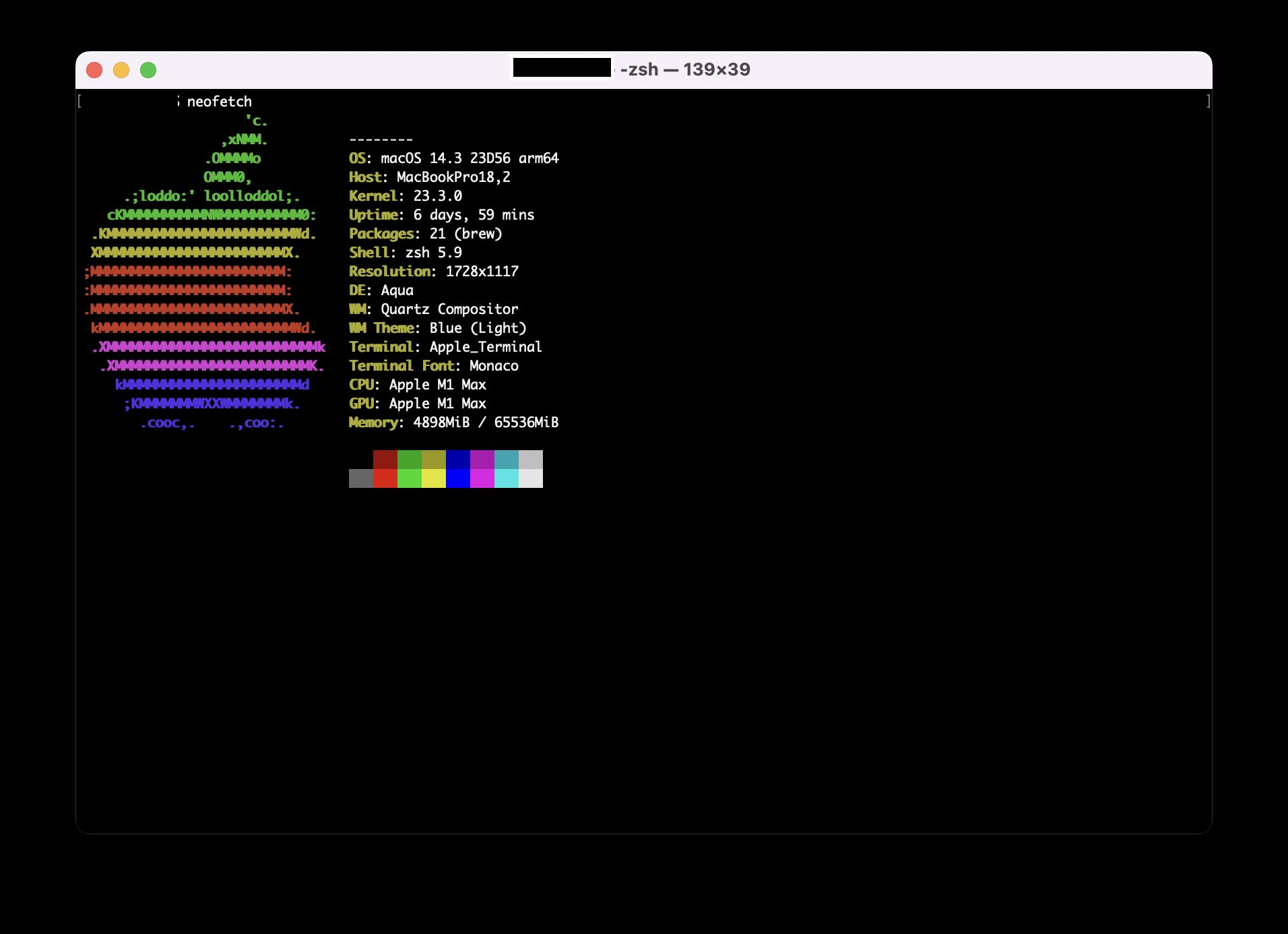Click the "Terminal: Apple_Terminal" line

[x=446, y=347]
